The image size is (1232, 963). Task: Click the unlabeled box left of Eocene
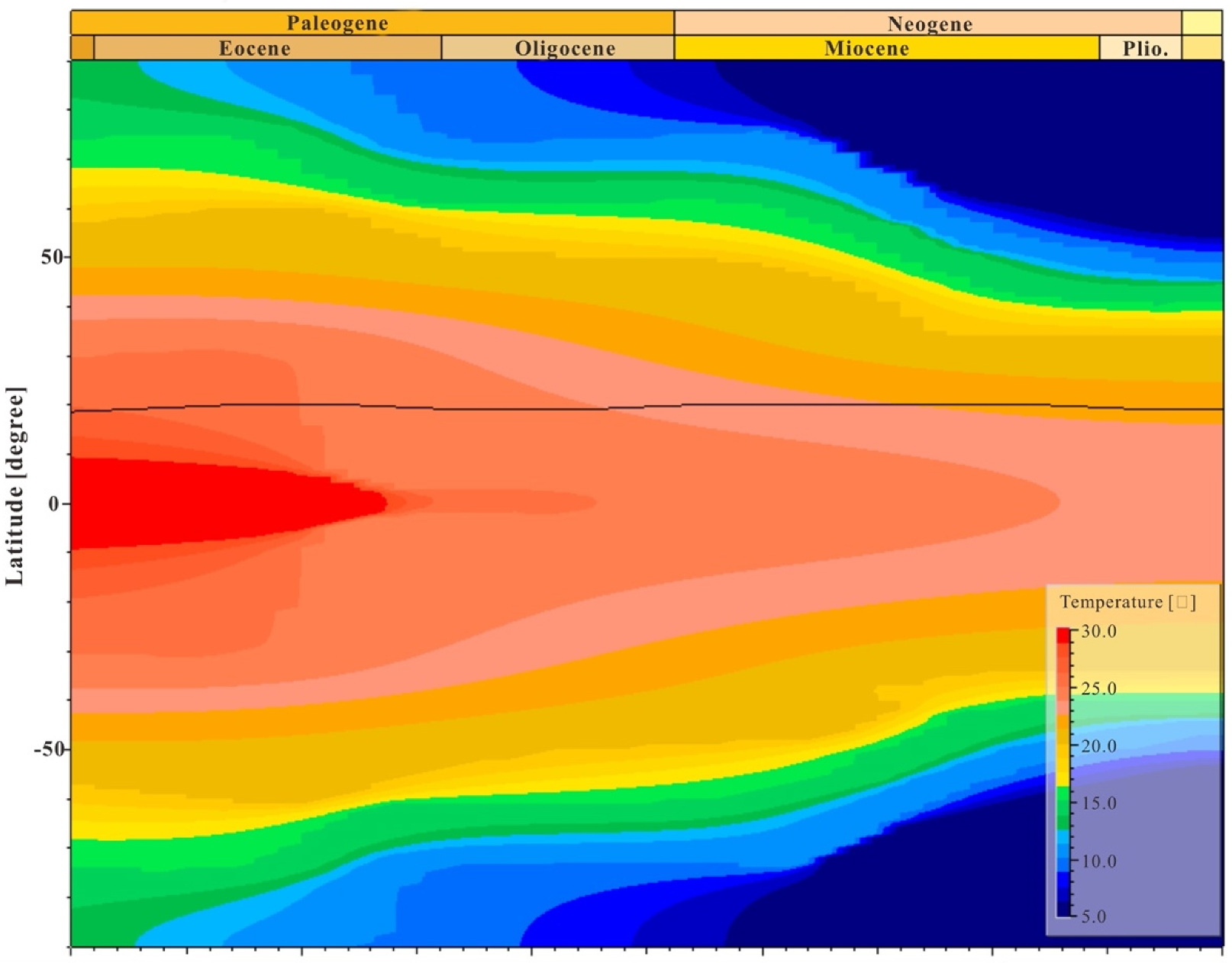(82, 48)
